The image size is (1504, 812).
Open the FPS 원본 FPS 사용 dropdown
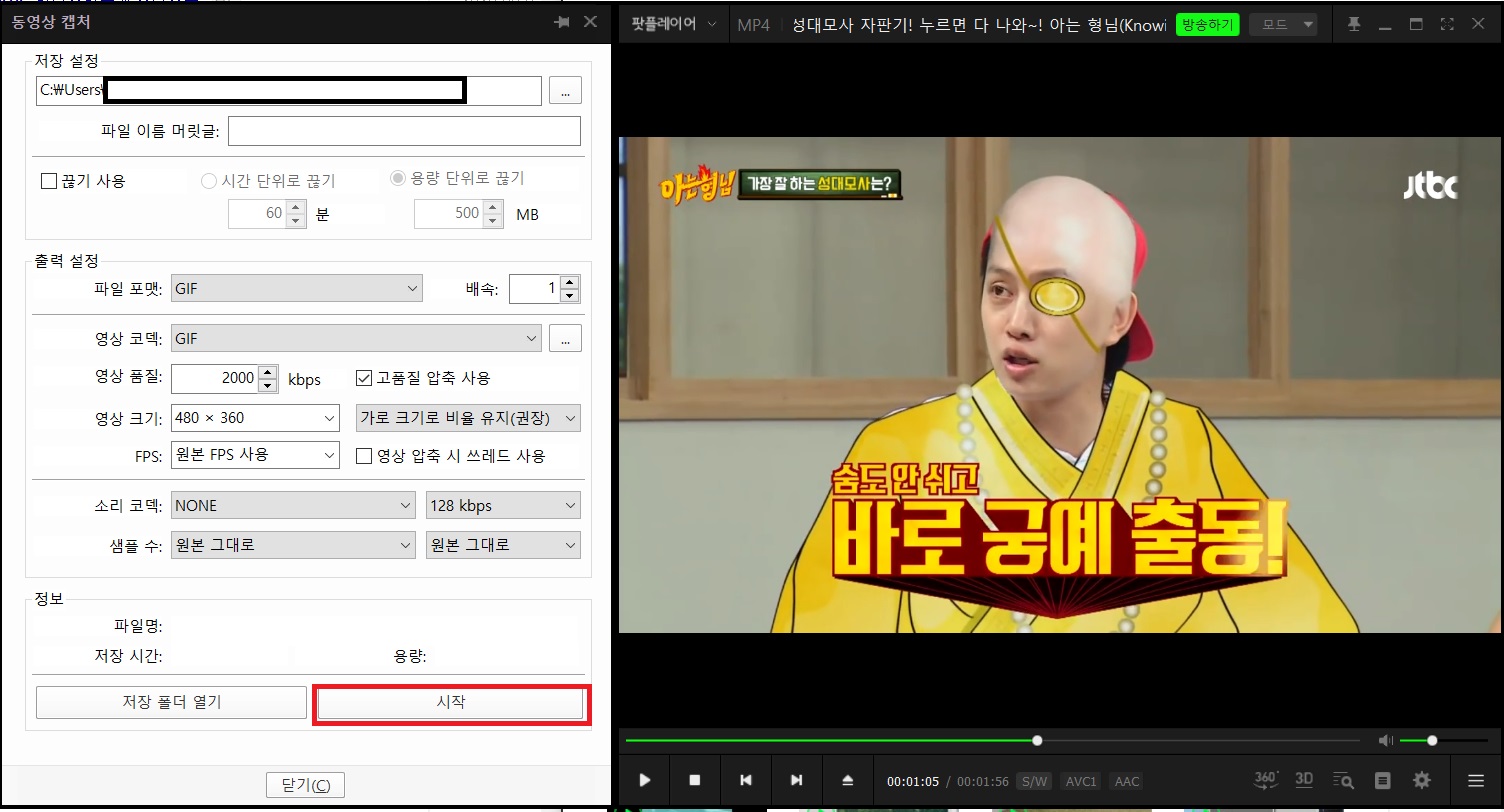coord(255,455)
